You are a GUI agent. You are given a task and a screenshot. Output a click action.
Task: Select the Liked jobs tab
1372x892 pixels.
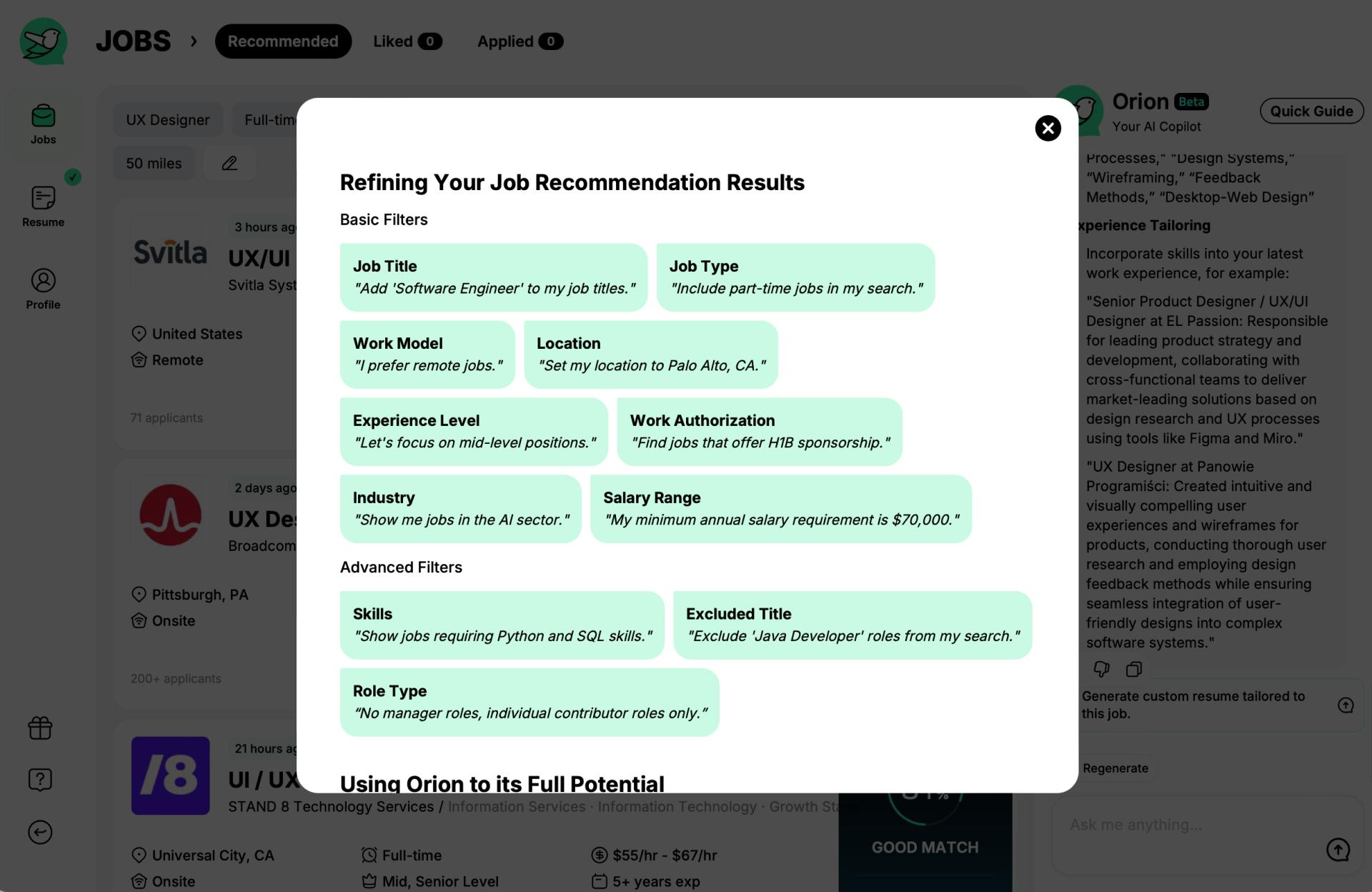coord(404,41)
